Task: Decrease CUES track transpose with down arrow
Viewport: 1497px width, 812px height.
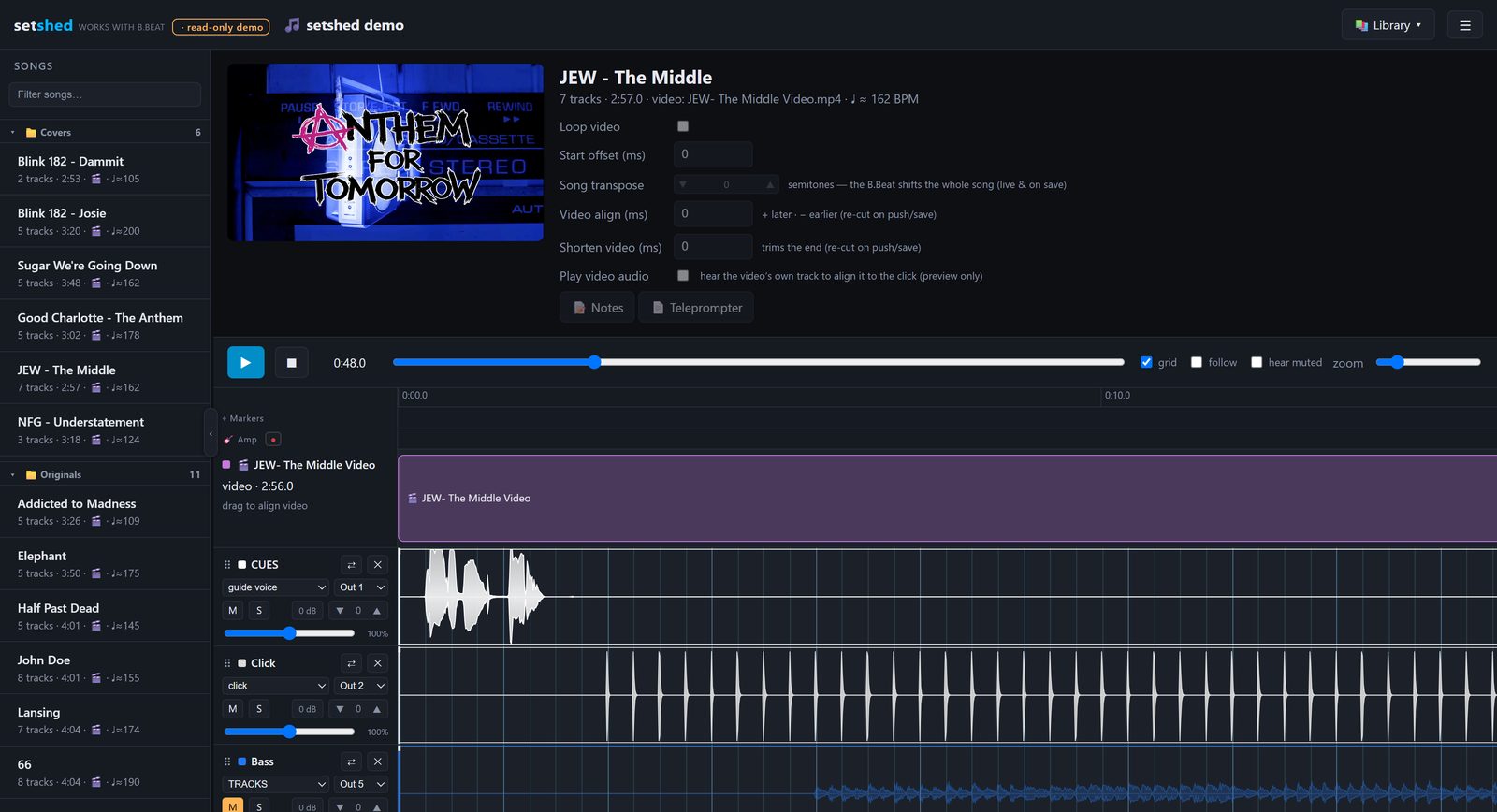Action: coord(340,611)
